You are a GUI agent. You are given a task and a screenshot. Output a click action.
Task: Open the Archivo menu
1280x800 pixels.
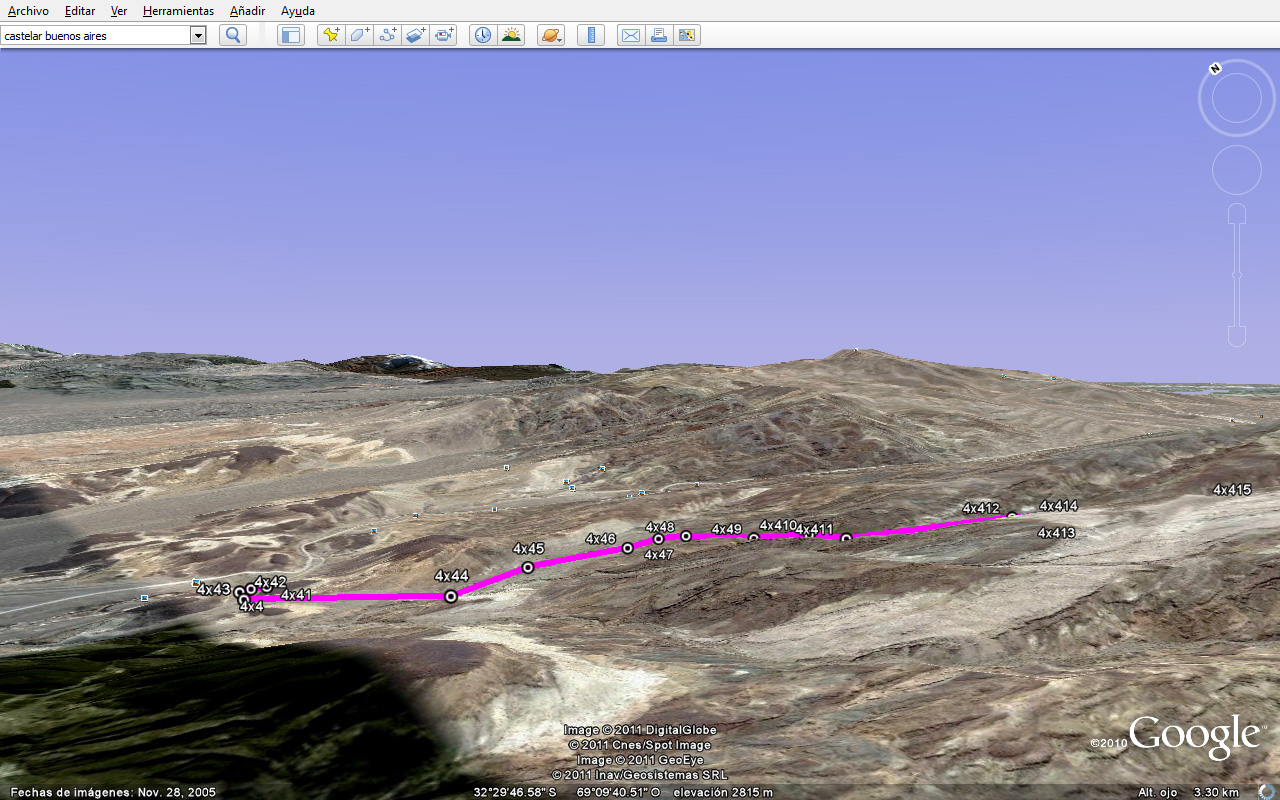(28, 11)
